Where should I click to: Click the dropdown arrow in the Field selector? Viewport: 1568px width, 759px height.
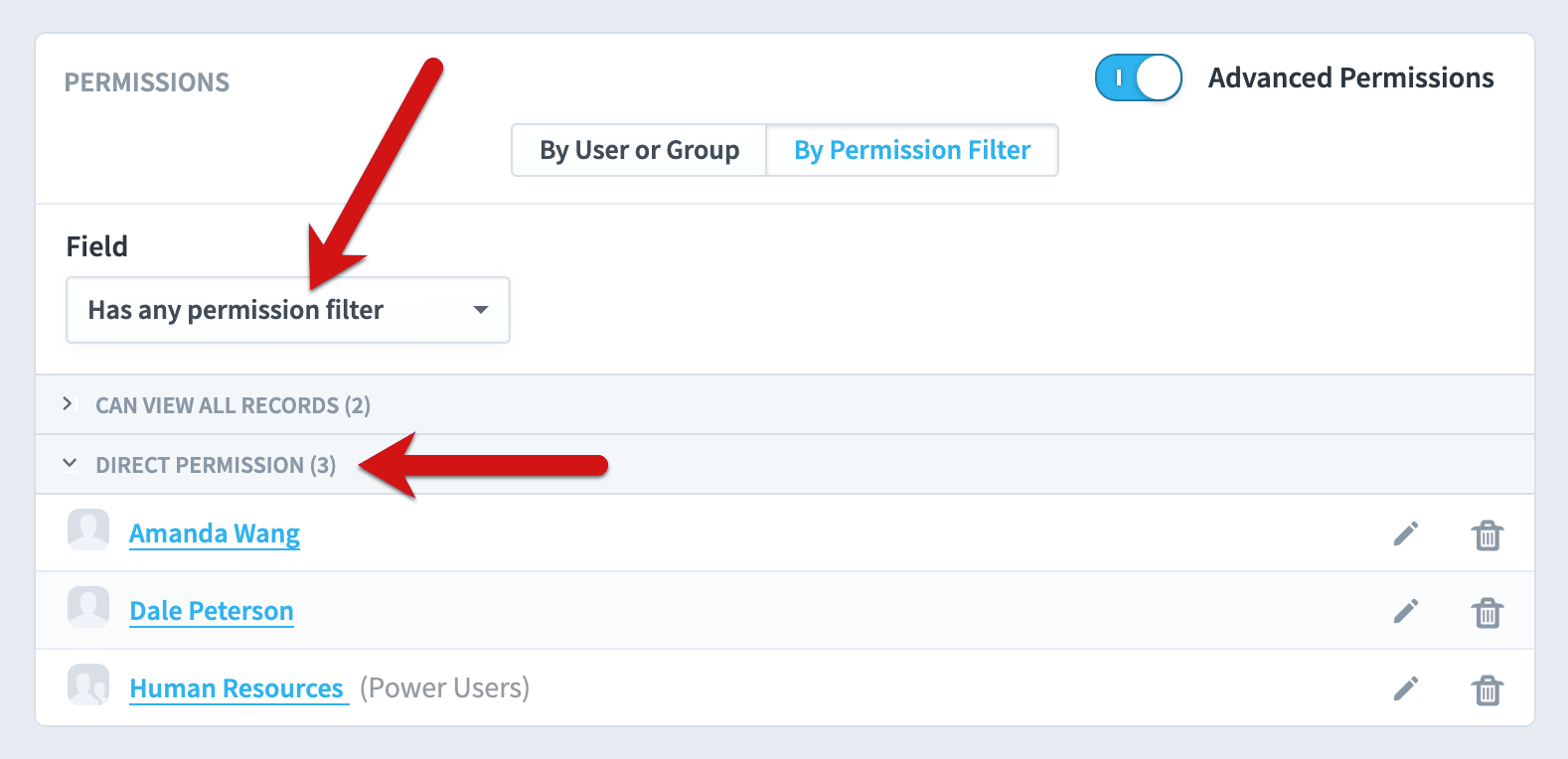point(481,310)
